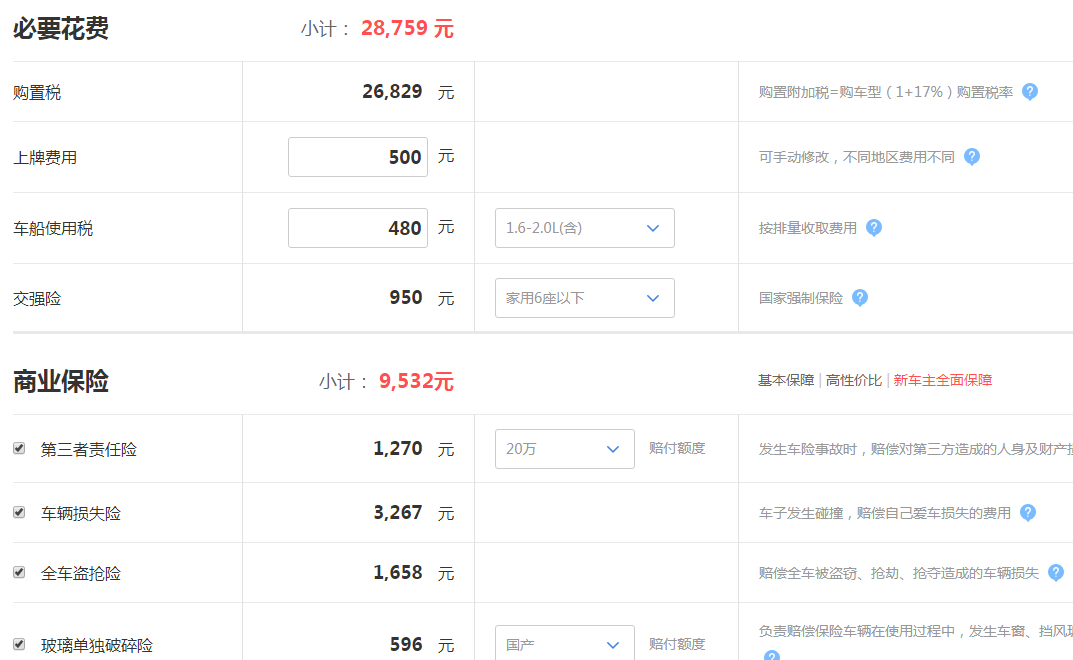The image size is (1073, 660).
Task: Open the 20万 coverage amount dropdown
Action: pos(565,449)
